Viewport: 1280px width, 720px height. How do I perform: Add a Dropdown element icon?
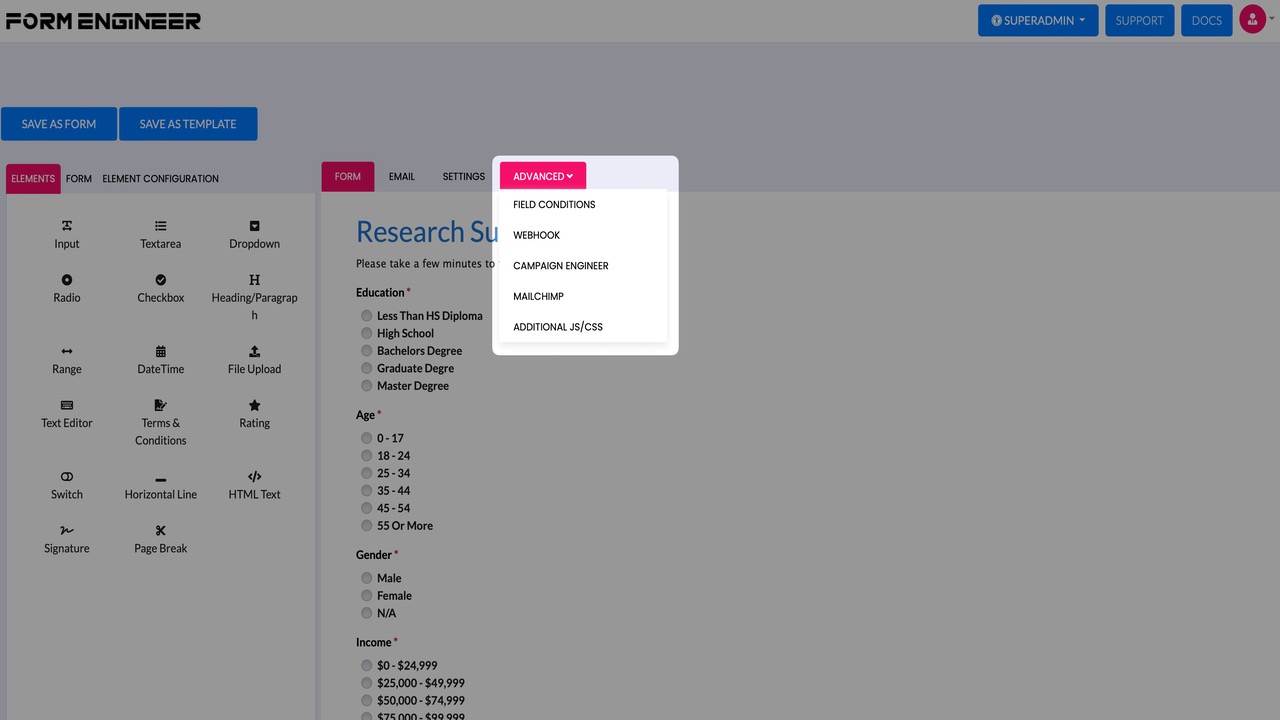255,226
